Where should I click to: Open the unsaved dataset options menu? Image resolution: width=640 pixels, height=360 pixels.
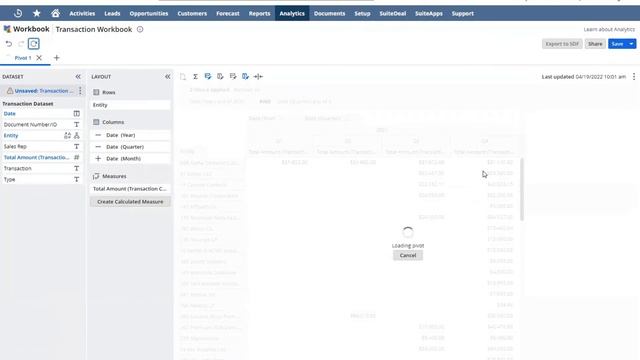pyautogui.click(x=80, y=91)
